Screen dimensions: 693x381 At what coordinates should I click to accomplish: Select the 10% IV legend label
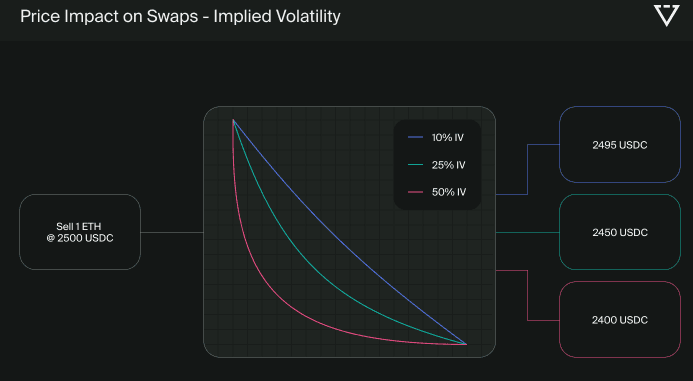(x=448, y=137)
